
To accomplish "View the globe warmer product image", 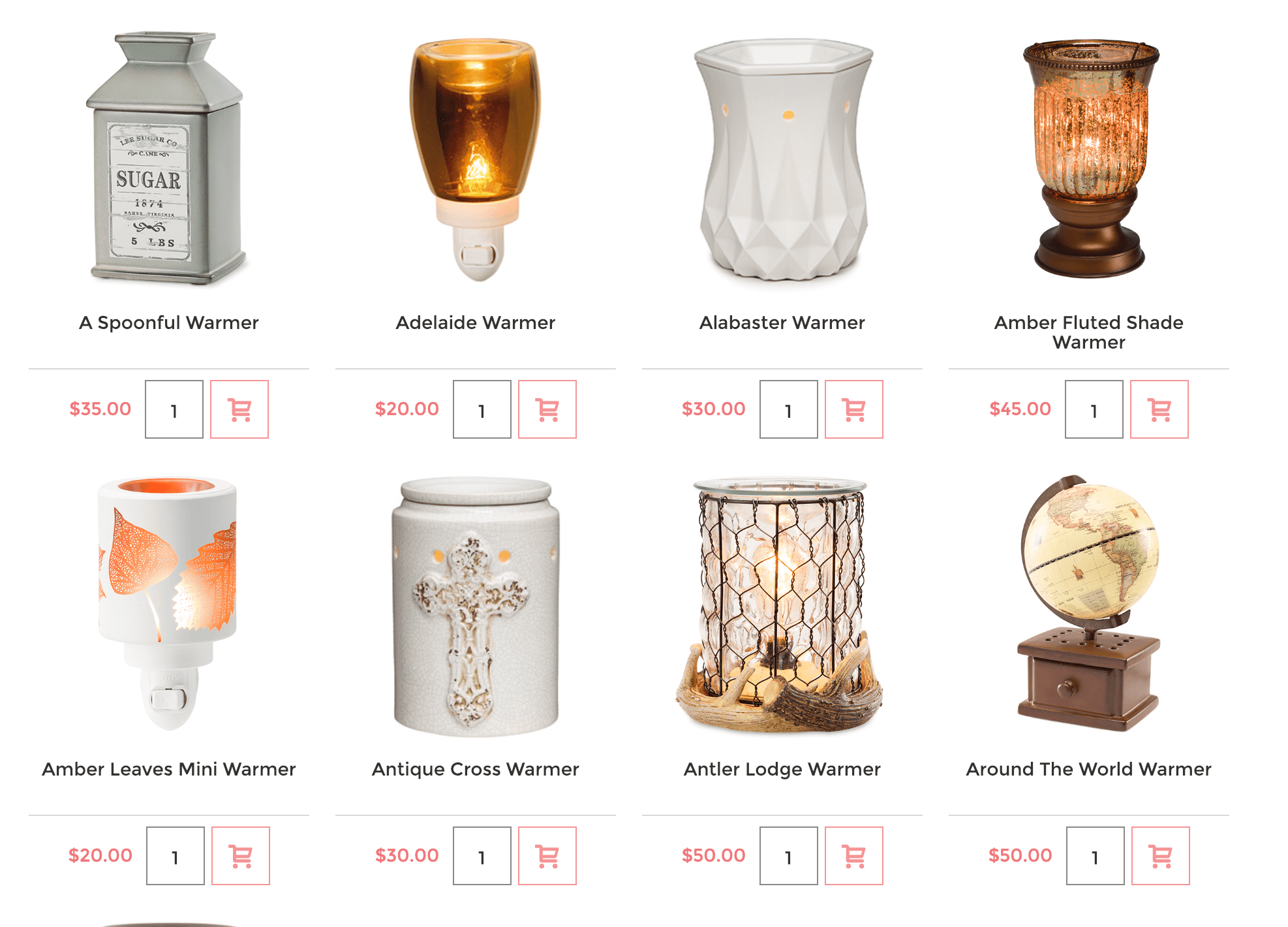I will [x=1089, y=603].
